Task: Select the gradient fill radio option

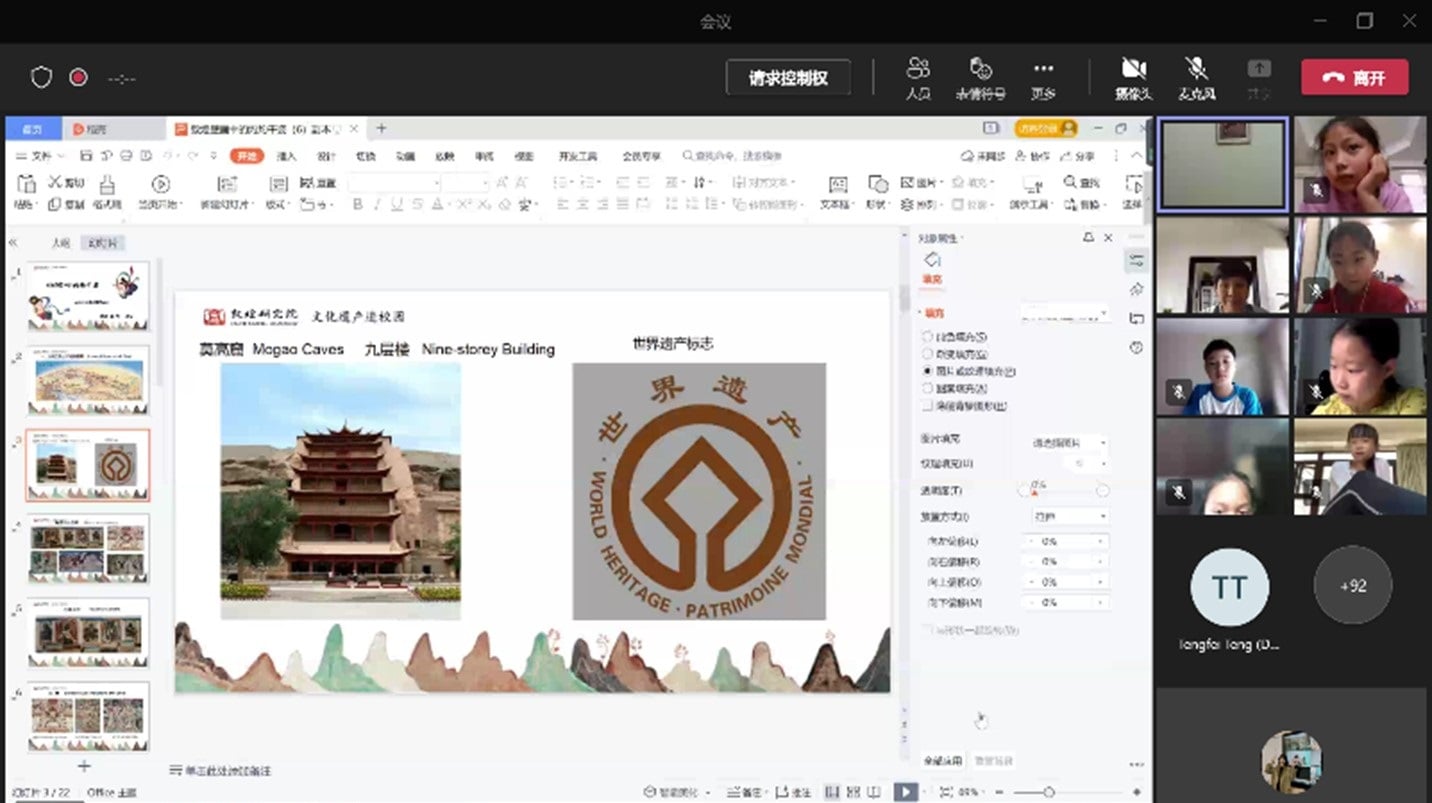Action: point(928,354)
